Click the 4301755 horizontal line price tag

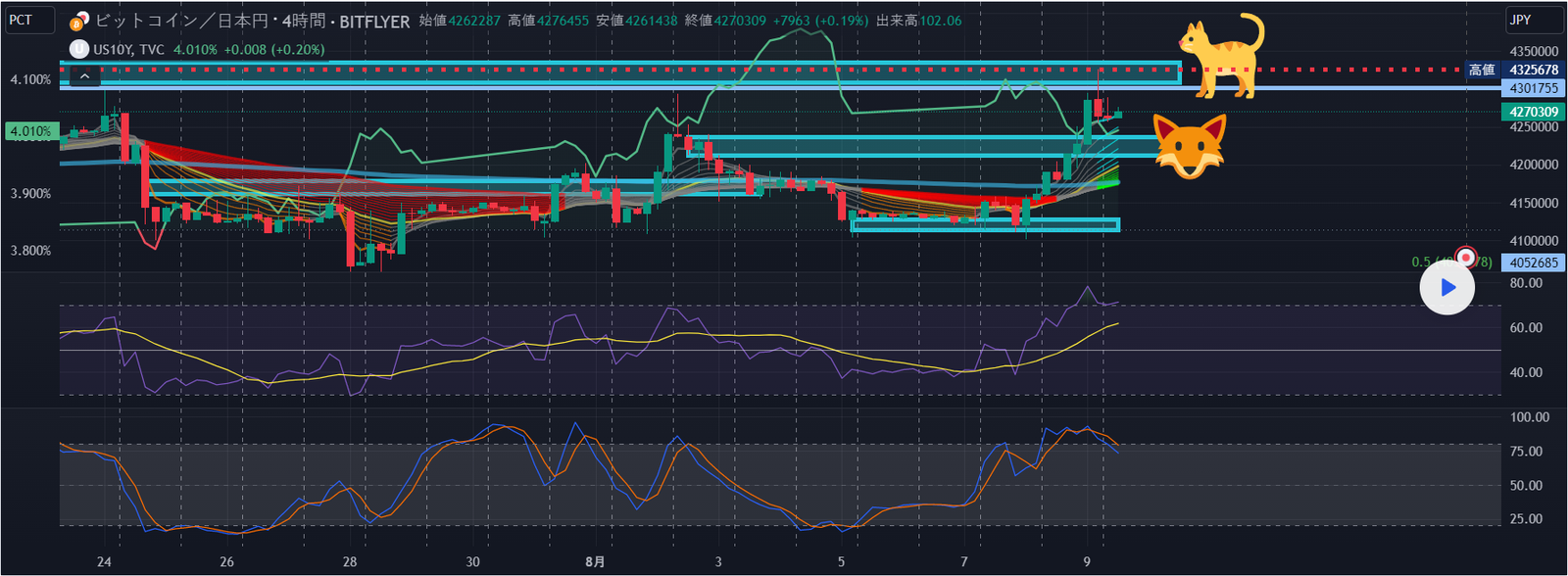[1533, 88]
